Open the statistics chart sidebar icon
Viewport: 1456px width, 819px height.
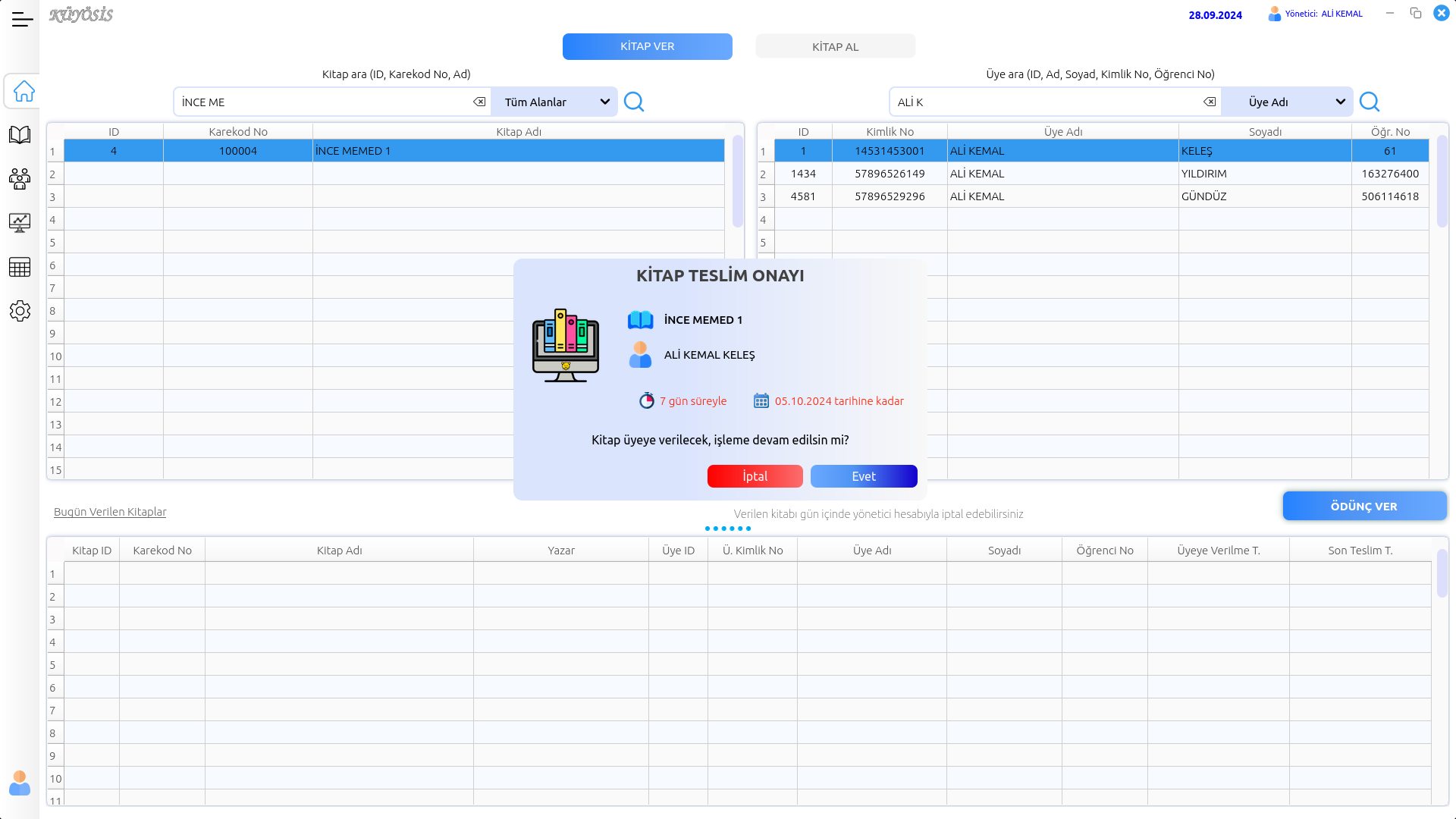tap(20, 223)
